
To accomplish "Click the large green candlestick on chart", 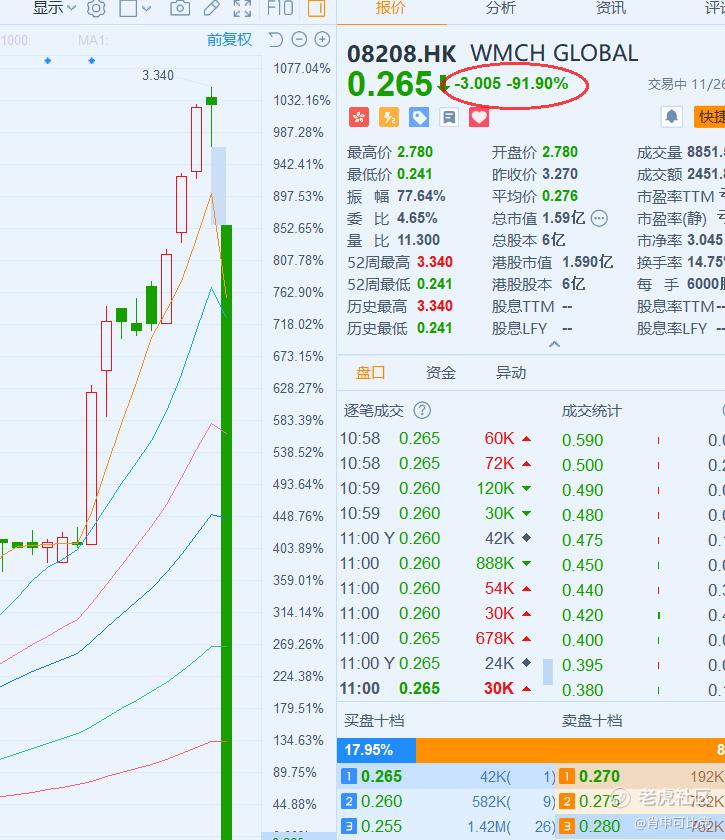I will pos(226,532).
